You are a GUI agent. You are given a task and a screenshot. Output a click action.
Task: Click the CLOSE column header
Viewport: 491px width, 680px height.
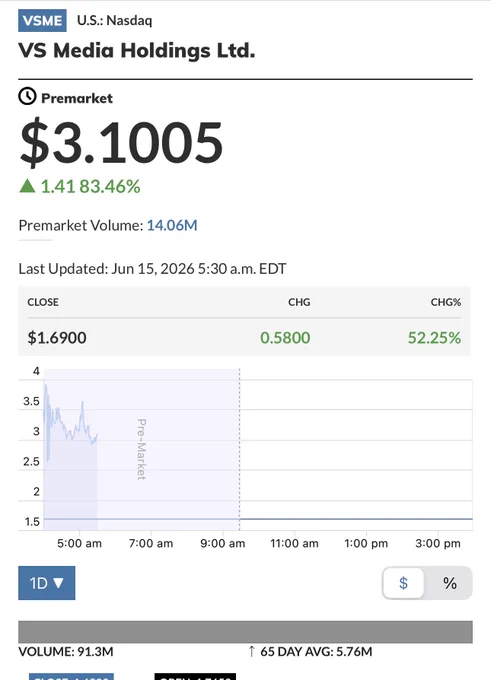43,302
